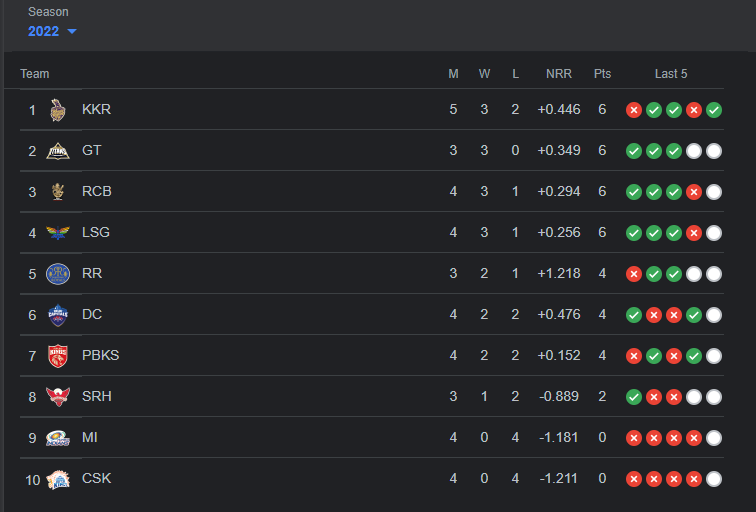Open the CSK team name link
The height and width of the screenshot is (512, 756).
(96, 479)
